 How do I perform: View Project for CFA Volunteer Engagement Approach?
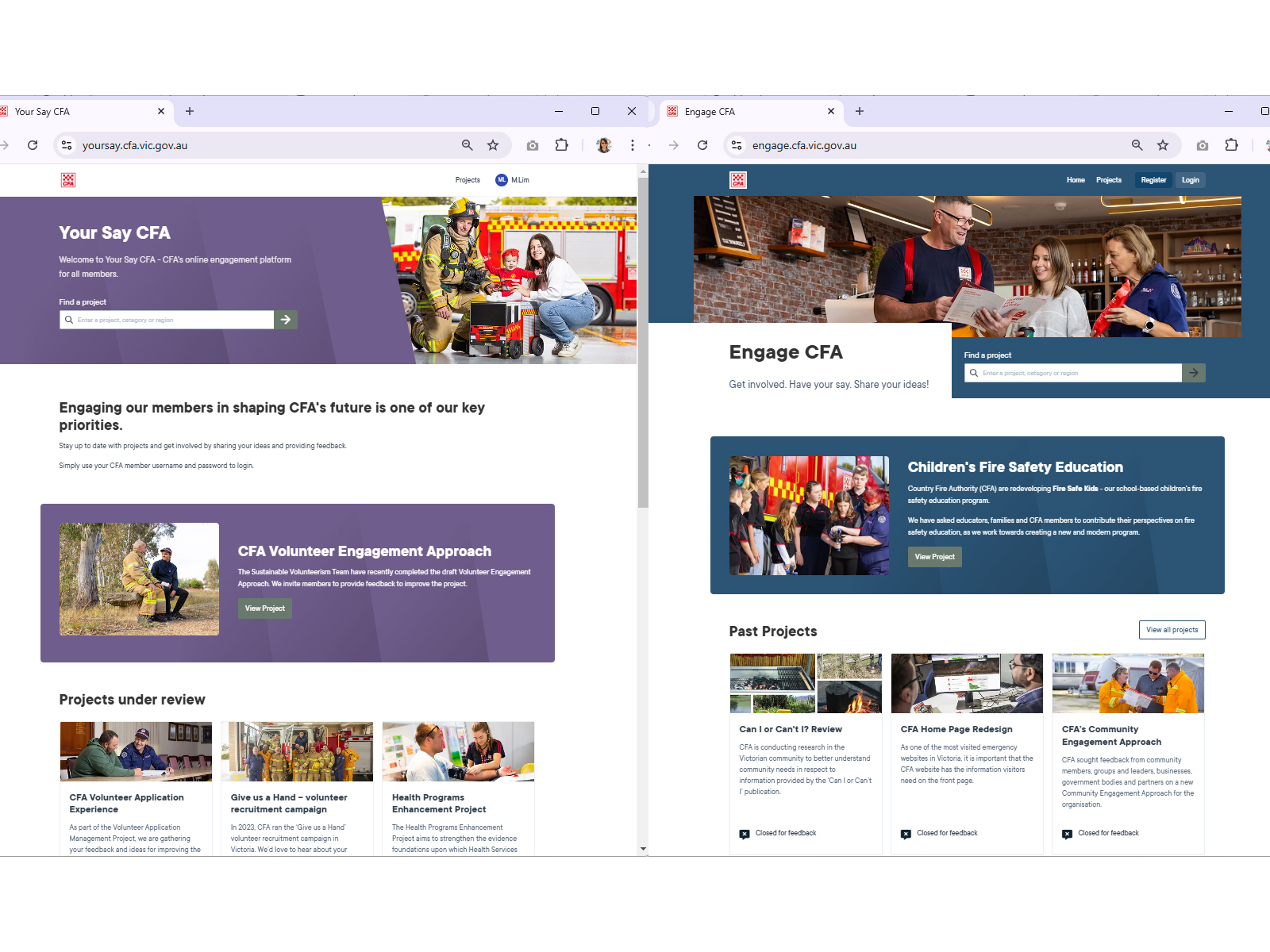[x=265, y=608]
